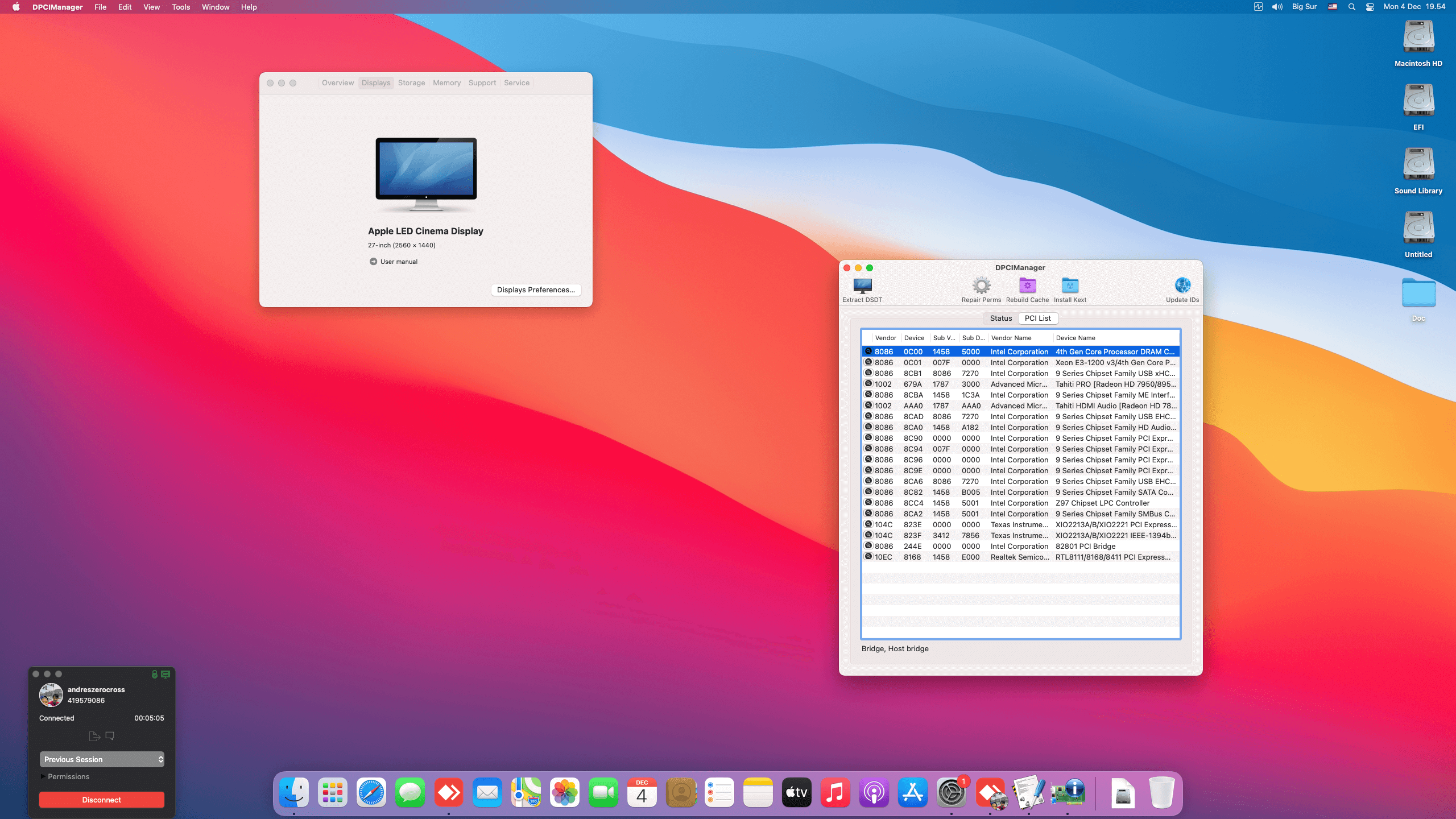Select the 82801 PCI Bridge row
The width and height of the screenshot is (1456, 819).
tap(1021, 546)
